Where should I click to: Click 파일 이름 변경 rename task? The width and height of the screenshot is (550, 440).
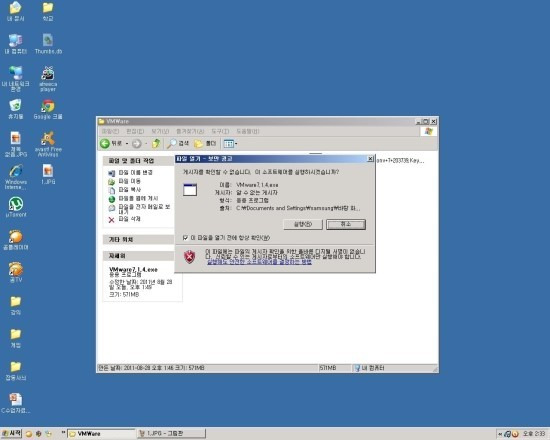click(130, 173)
